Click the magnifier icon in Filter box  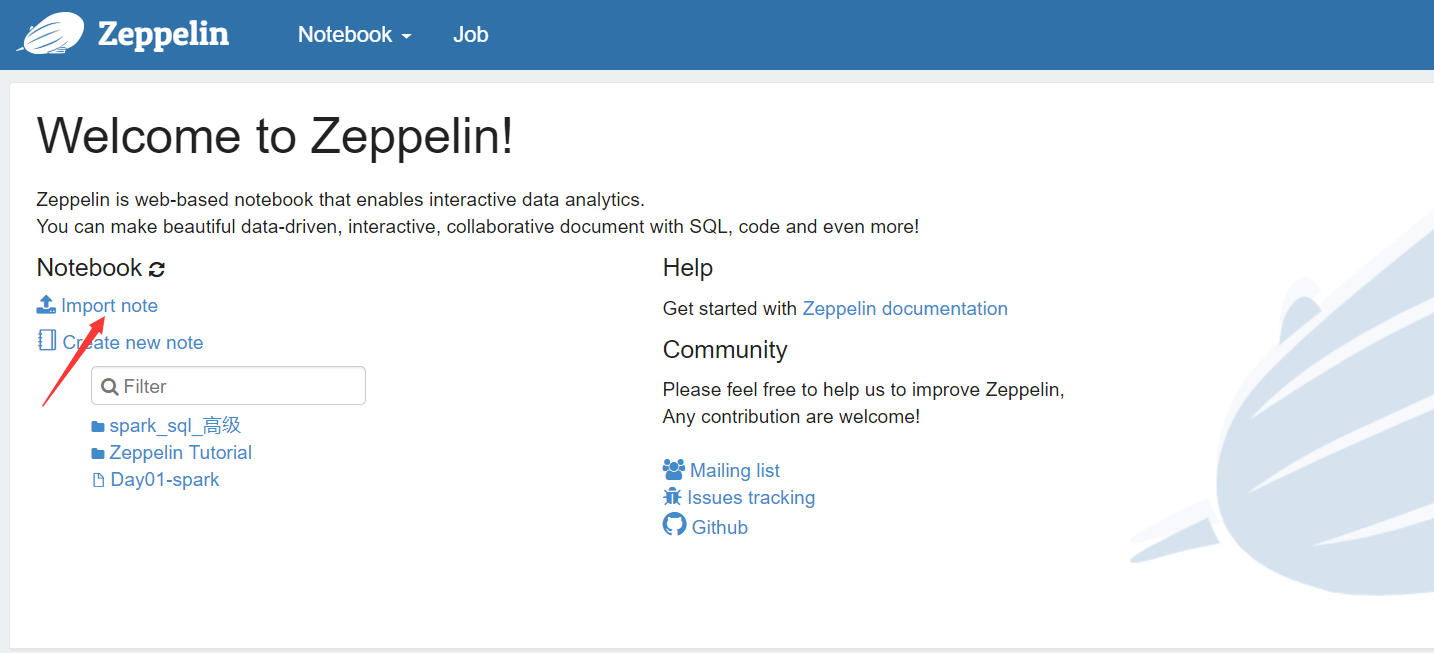110,387
